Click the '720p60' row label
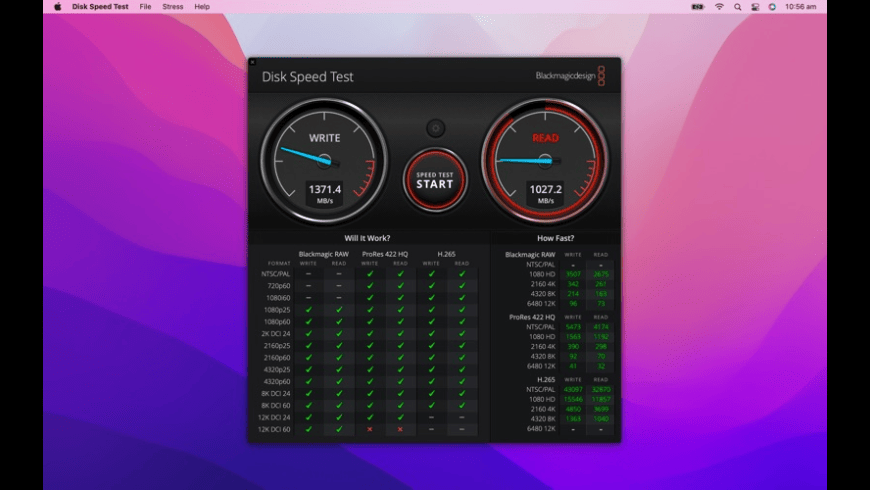Screen dimensions: 870x490 (x=279, y=286)
